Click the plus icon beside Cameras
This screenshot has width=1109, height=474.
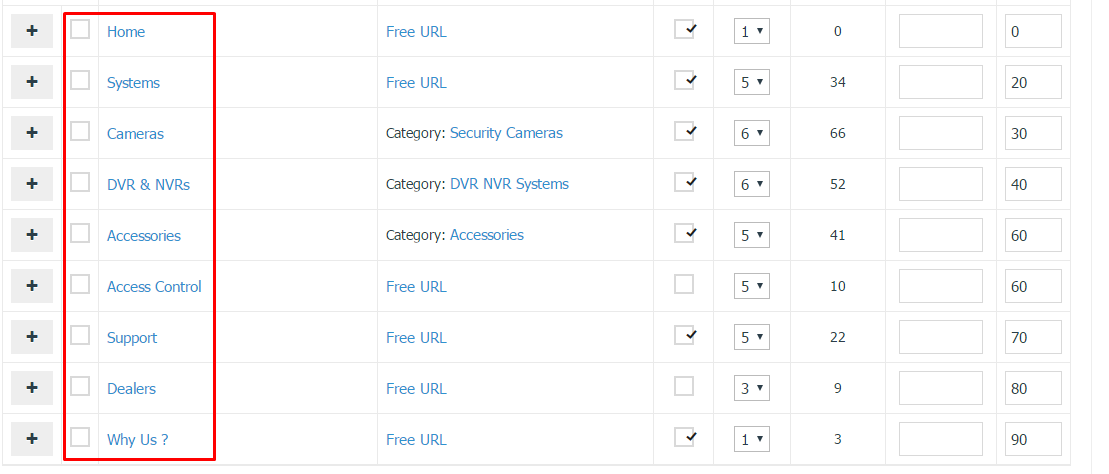pyautogui.click(x=32, y=133)
